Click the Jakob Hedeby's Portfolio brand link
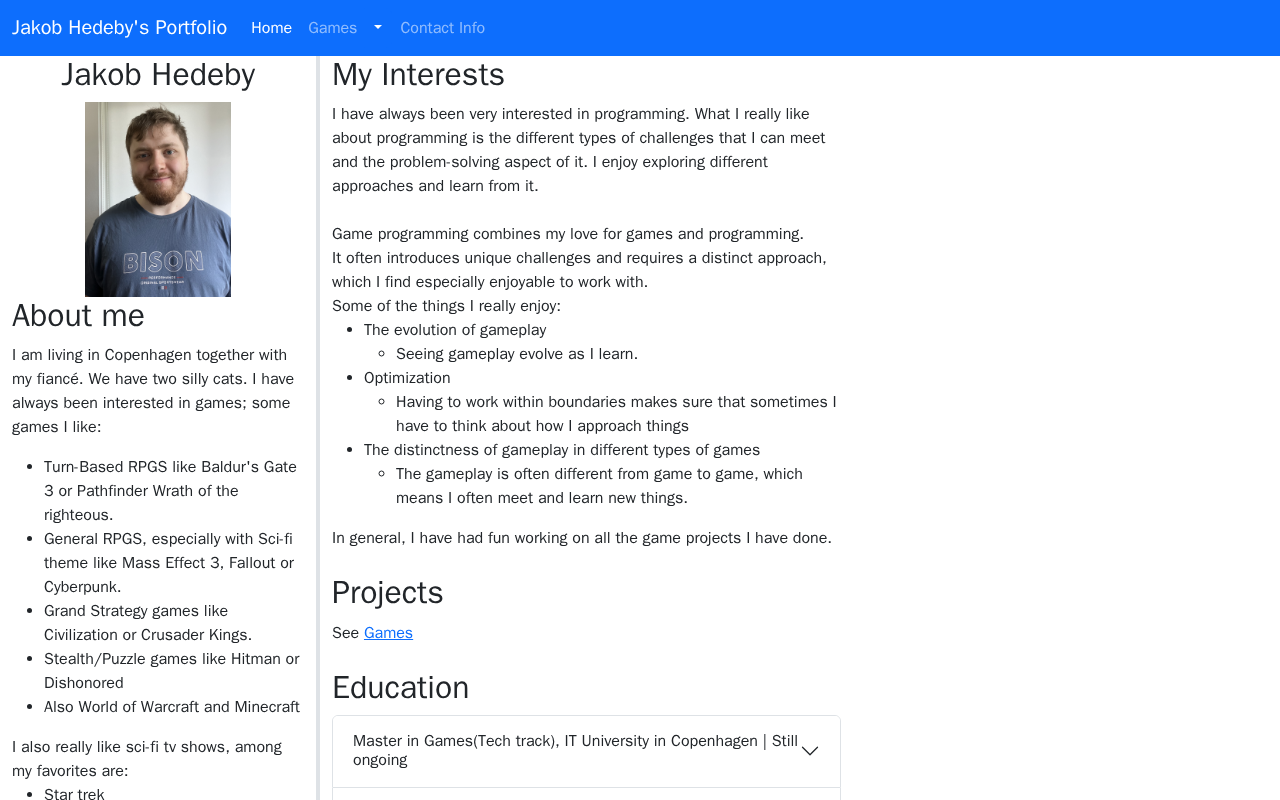Screen dimensions: 1280x800 pos(119,28)
